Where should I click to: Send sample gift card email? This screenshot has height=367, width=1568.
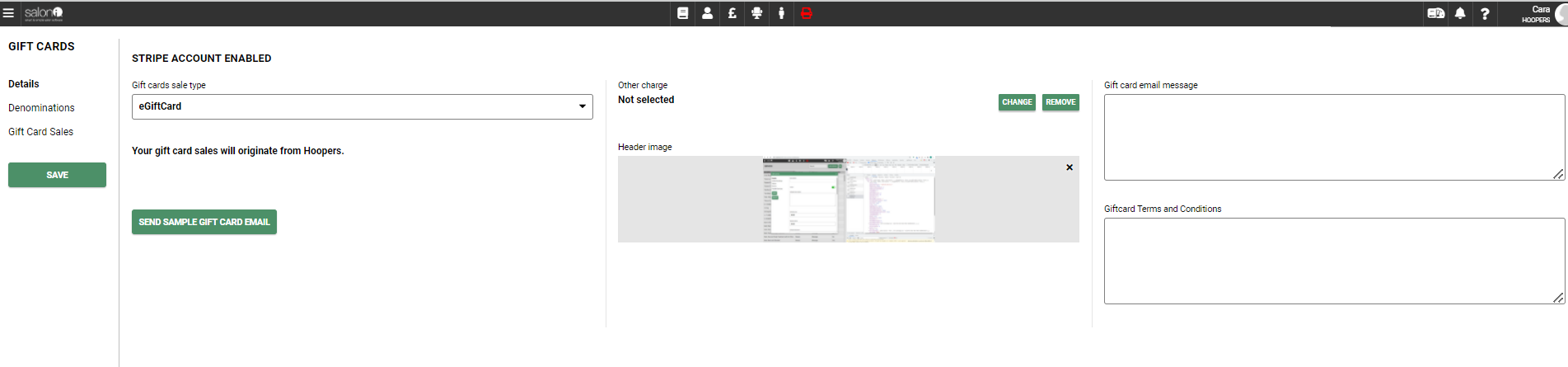204,222
